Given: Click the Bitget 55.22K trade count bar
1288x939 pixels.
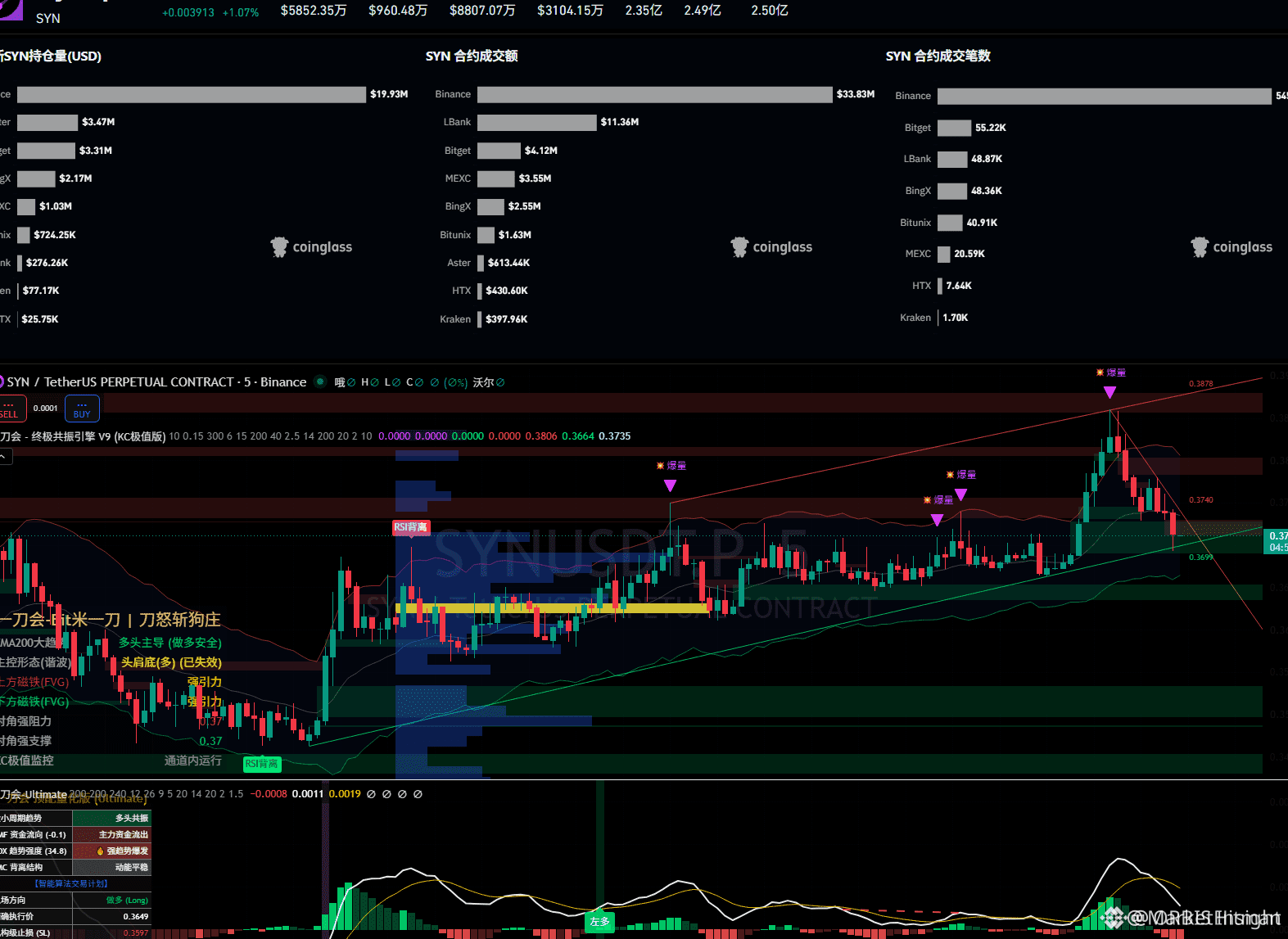Looking at the screenshot, I should tap(954, 128).
